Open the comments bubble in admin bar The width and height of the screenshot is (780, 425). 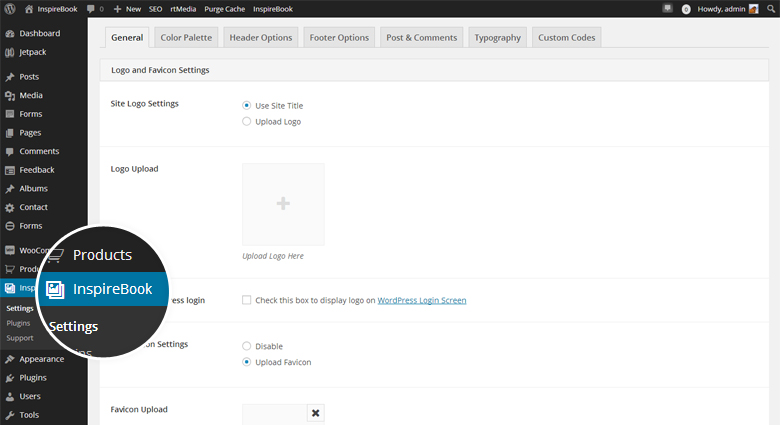point(91,9)
